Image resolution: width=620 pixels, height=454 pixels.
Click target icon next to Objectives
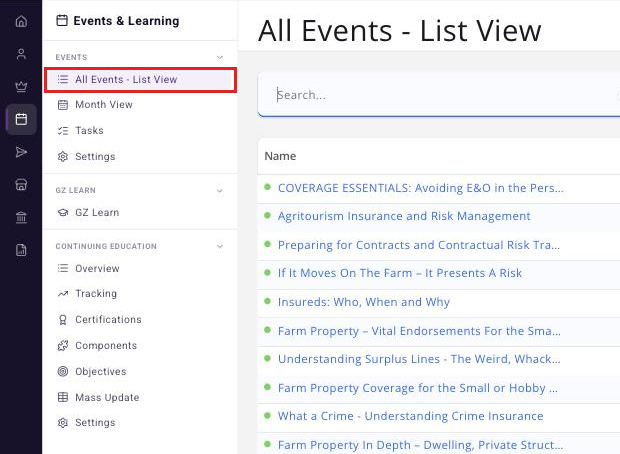[x=63, y=371]
